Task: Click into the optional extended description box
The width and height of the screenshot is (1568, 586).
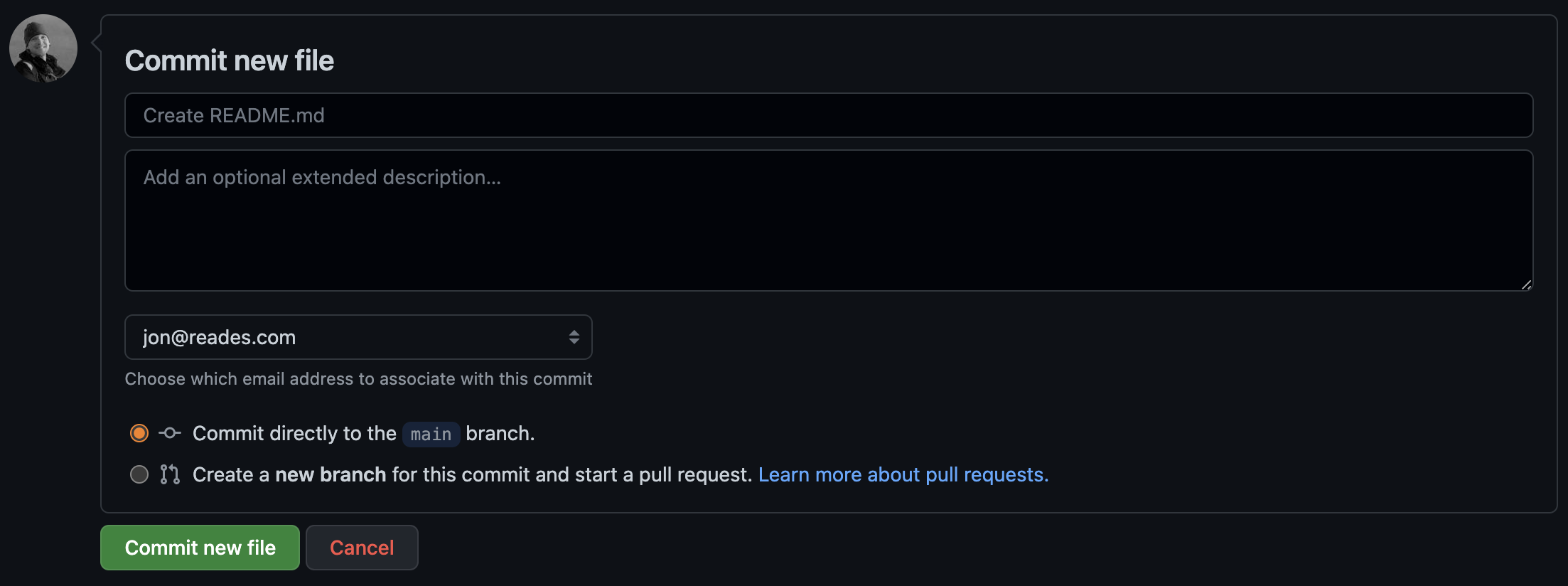Action: pyautogui.click(x=828, y=220)
